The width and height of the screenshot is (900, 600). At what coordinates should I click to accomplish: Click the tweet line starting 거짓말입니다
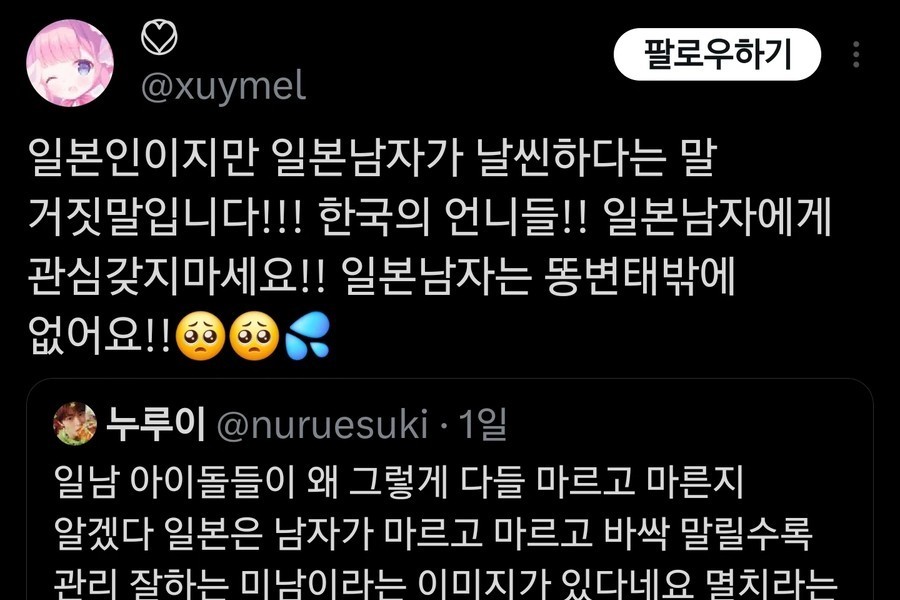click(x=429, y=217)
